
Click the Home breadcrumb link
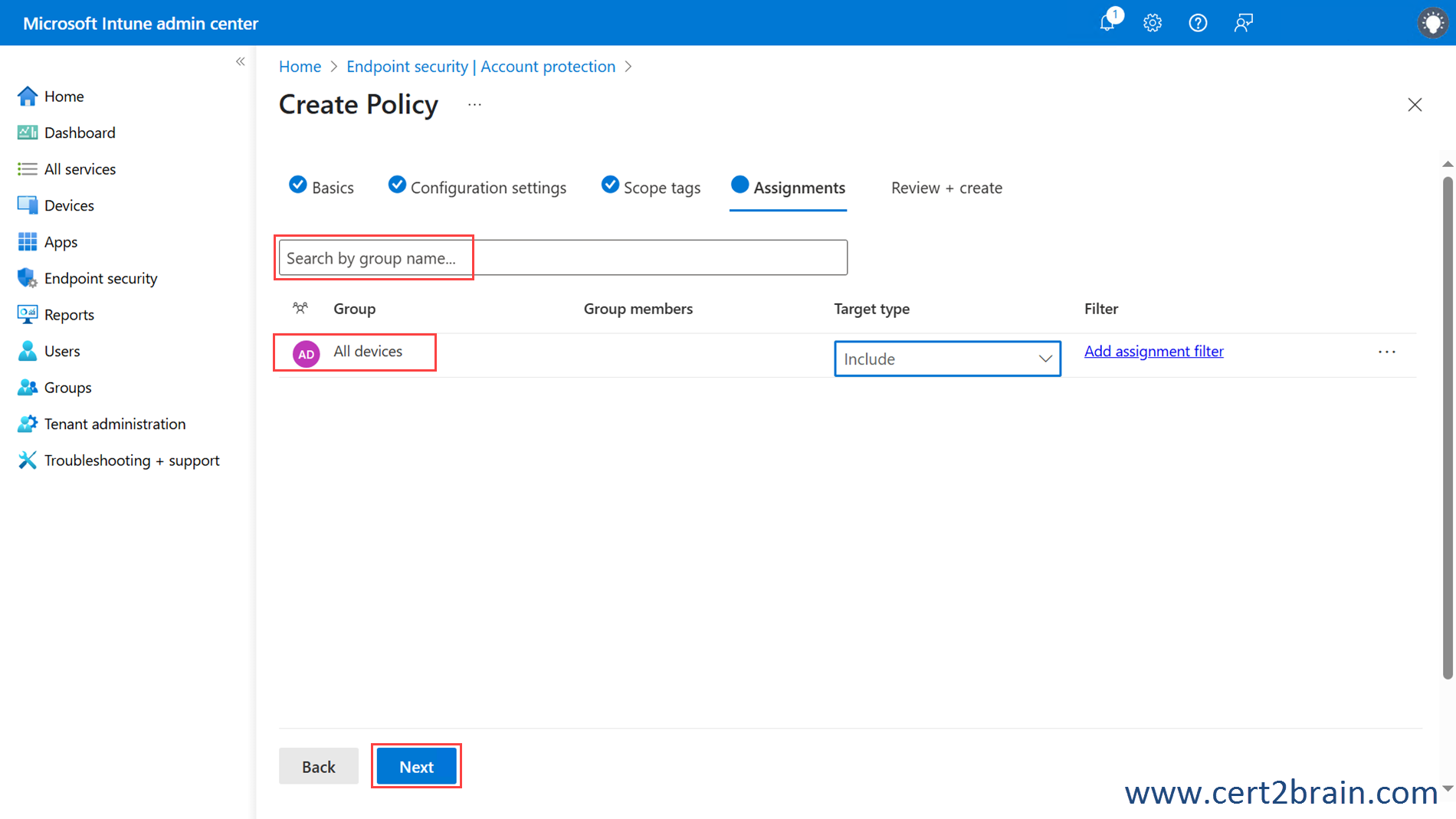coord(300,67)
